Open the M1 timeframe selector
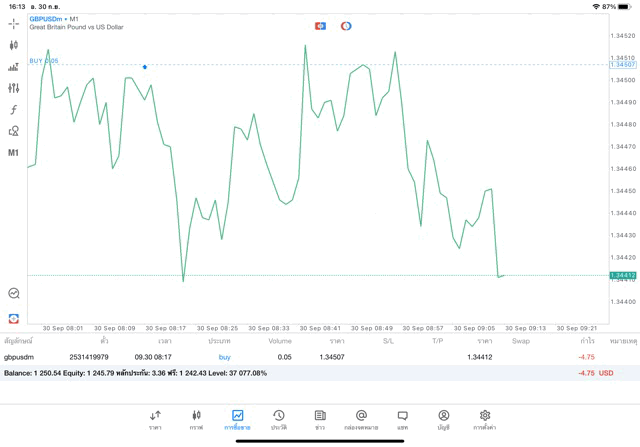 pyautogui.click(x=13, y=153)
